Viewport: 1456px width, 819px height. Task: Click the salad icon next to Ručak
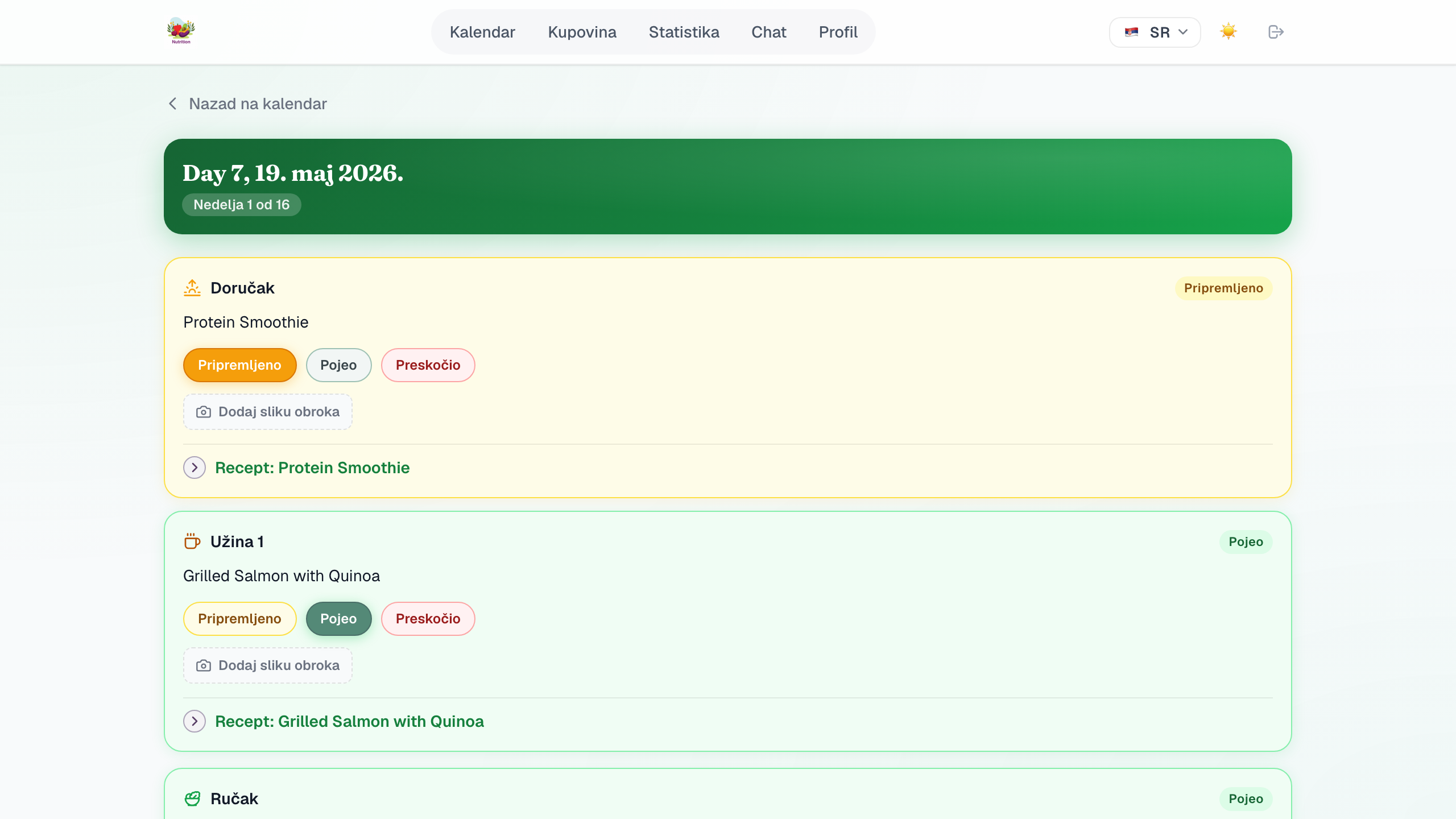click(x=192, y=799)
